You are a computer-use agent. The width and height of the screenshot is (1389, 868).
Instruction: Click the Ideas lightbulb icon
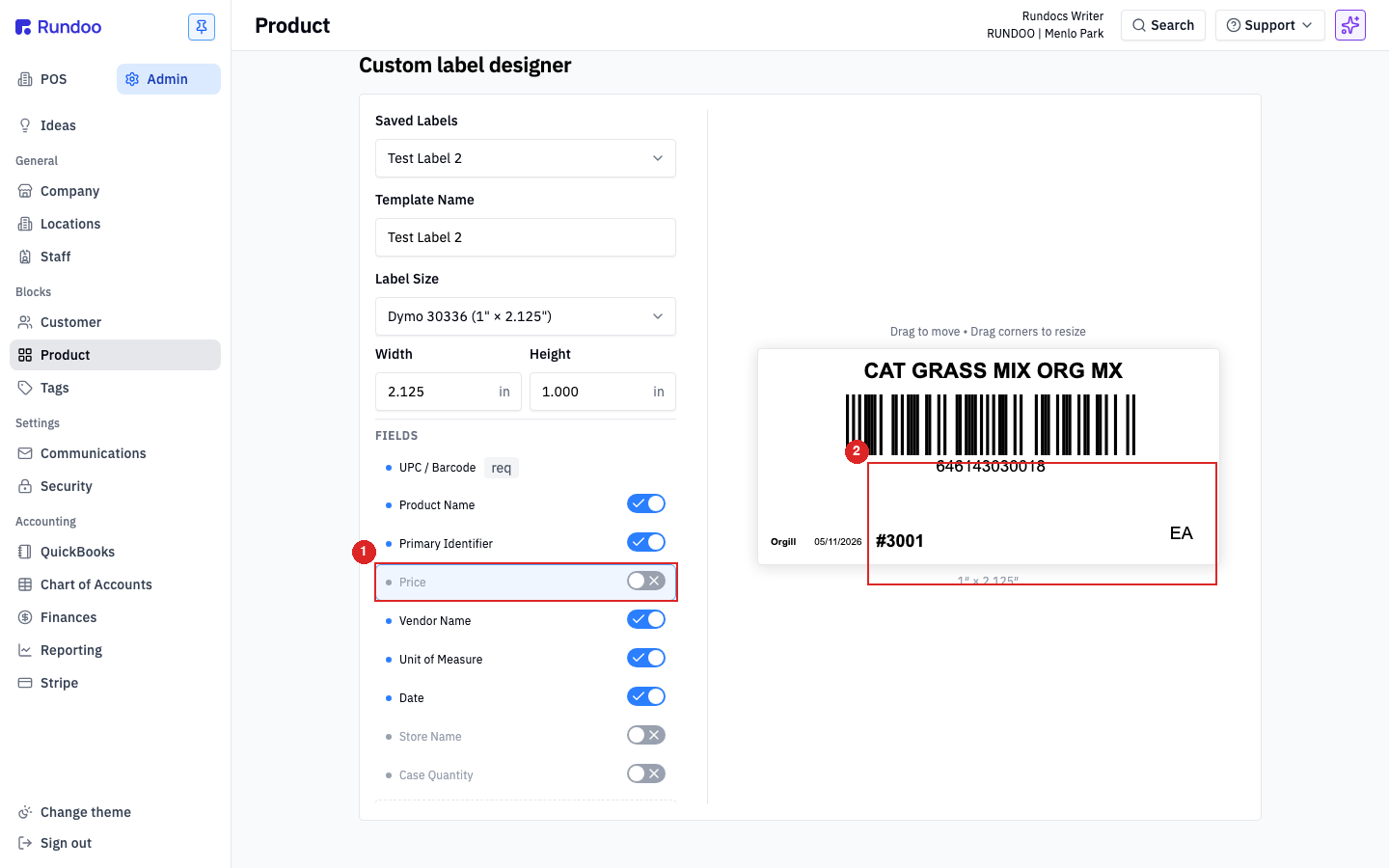(x=25, y=125)
